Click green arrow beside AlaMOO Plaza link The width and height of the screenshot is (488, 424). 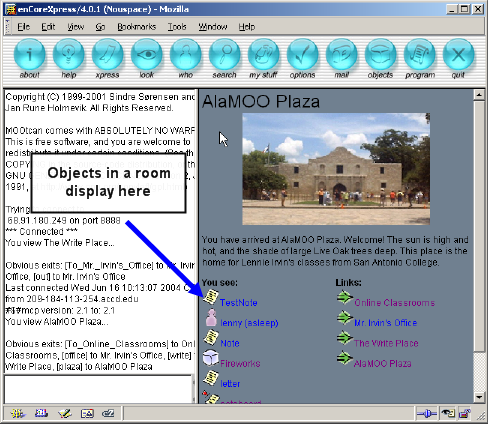coord(345,358)
